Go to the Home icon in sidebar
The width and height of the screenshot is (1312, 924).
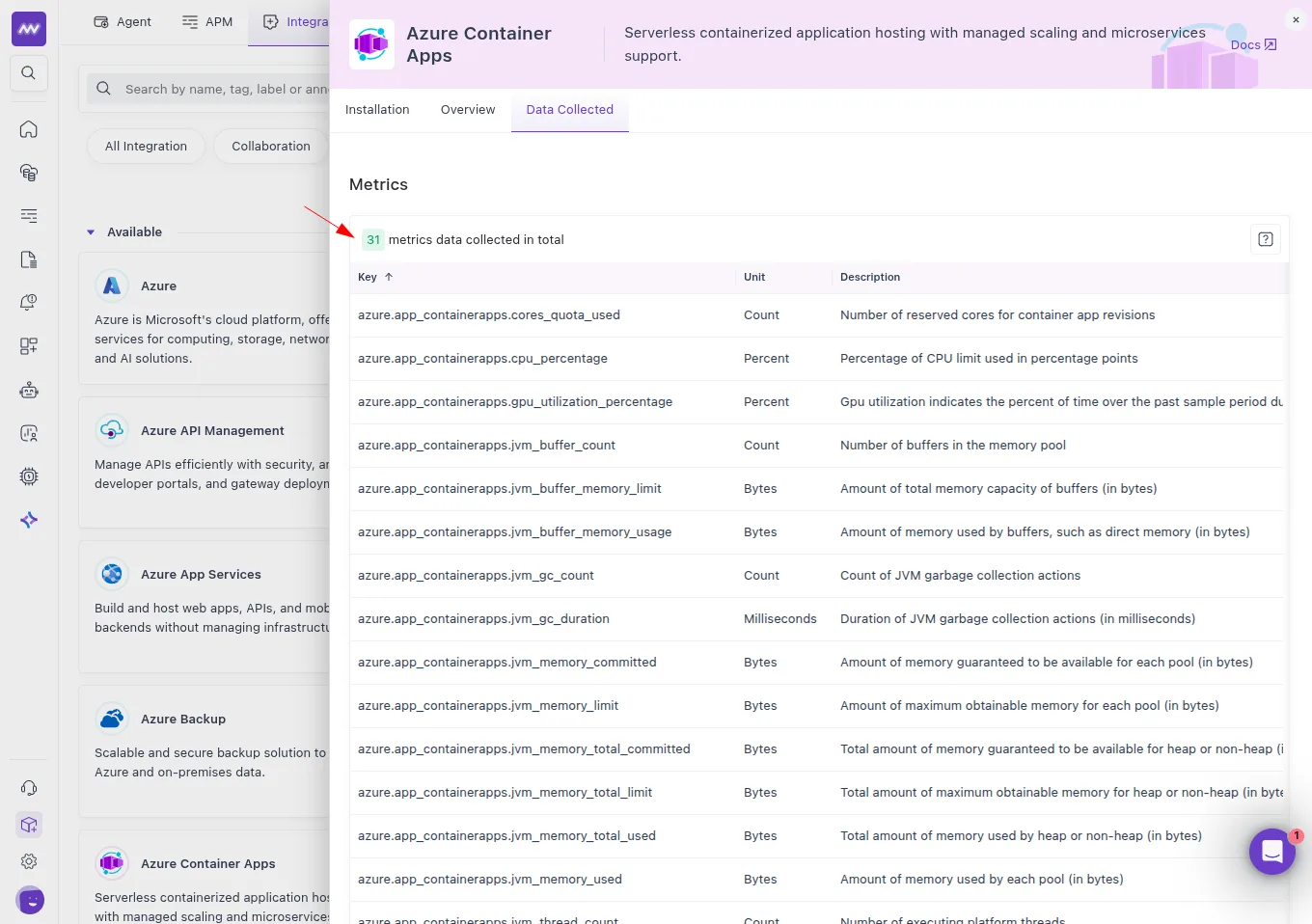pyautogui.click(x=29, y=129)
